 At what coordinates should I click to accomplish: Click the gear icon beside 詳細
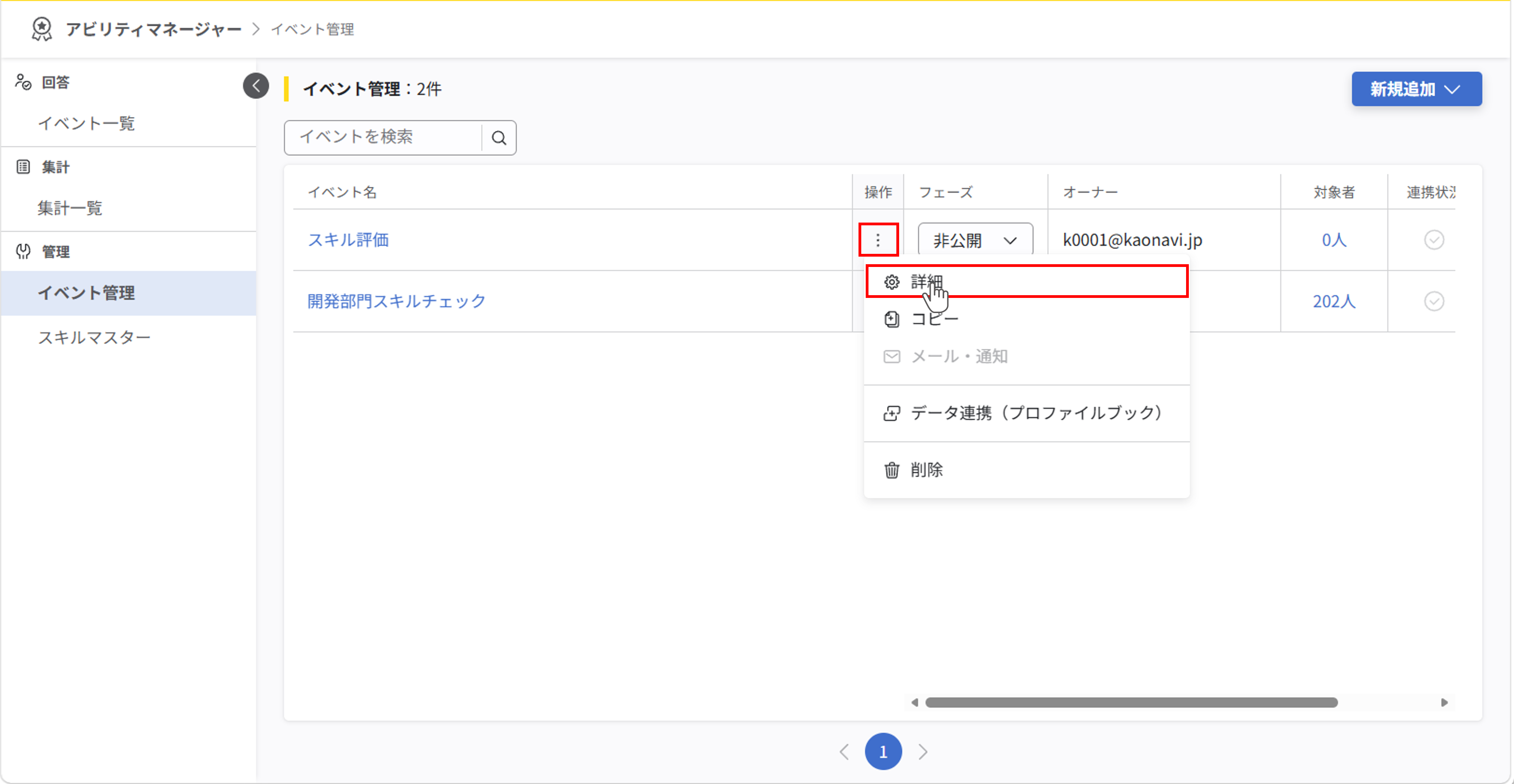[x=891, y=282]
